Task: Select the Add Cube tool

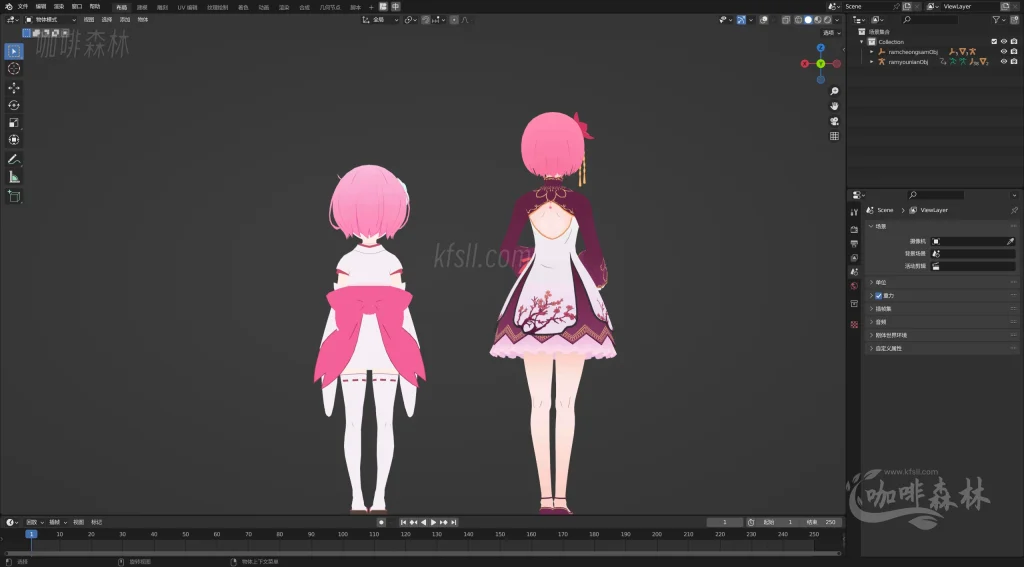Action: (x=14, y=196)
